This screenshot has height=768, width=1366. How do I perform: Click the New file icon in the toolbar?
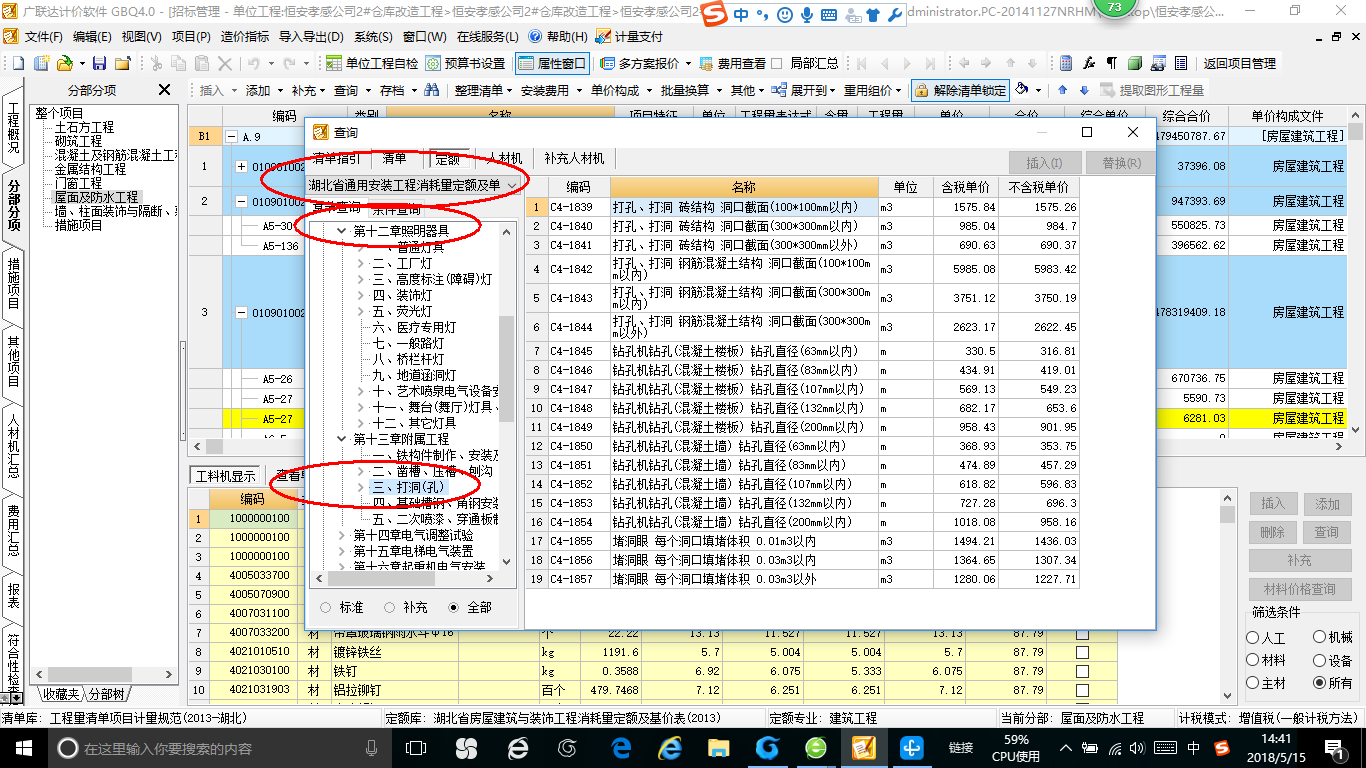pos(18,63)
